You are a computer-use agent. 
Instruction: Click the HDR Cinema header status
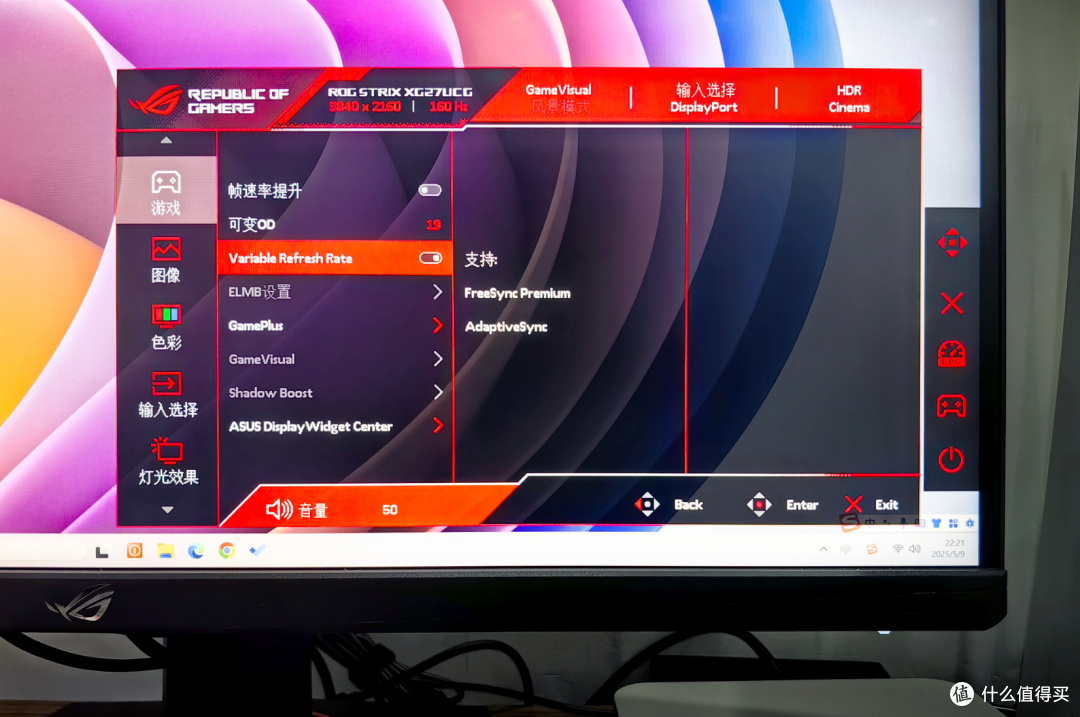point(849,98)
